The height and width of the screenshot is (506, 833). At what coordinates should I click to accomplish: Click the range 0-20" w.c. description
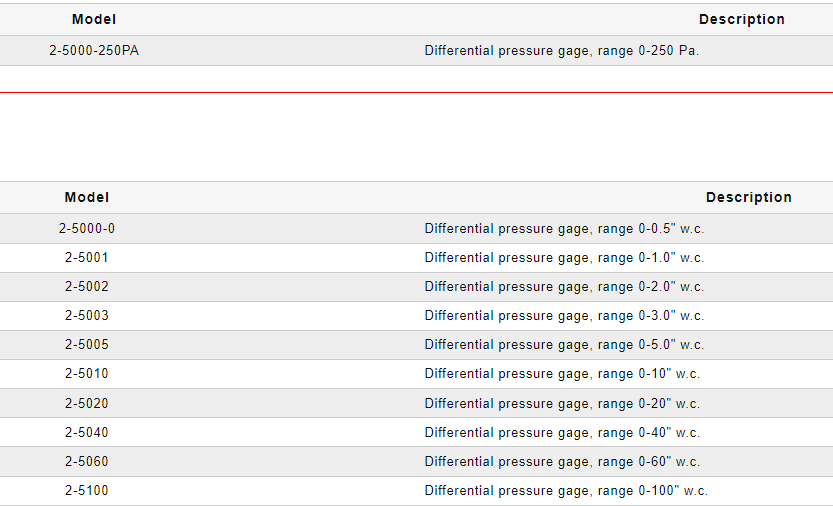click(562, 403)
